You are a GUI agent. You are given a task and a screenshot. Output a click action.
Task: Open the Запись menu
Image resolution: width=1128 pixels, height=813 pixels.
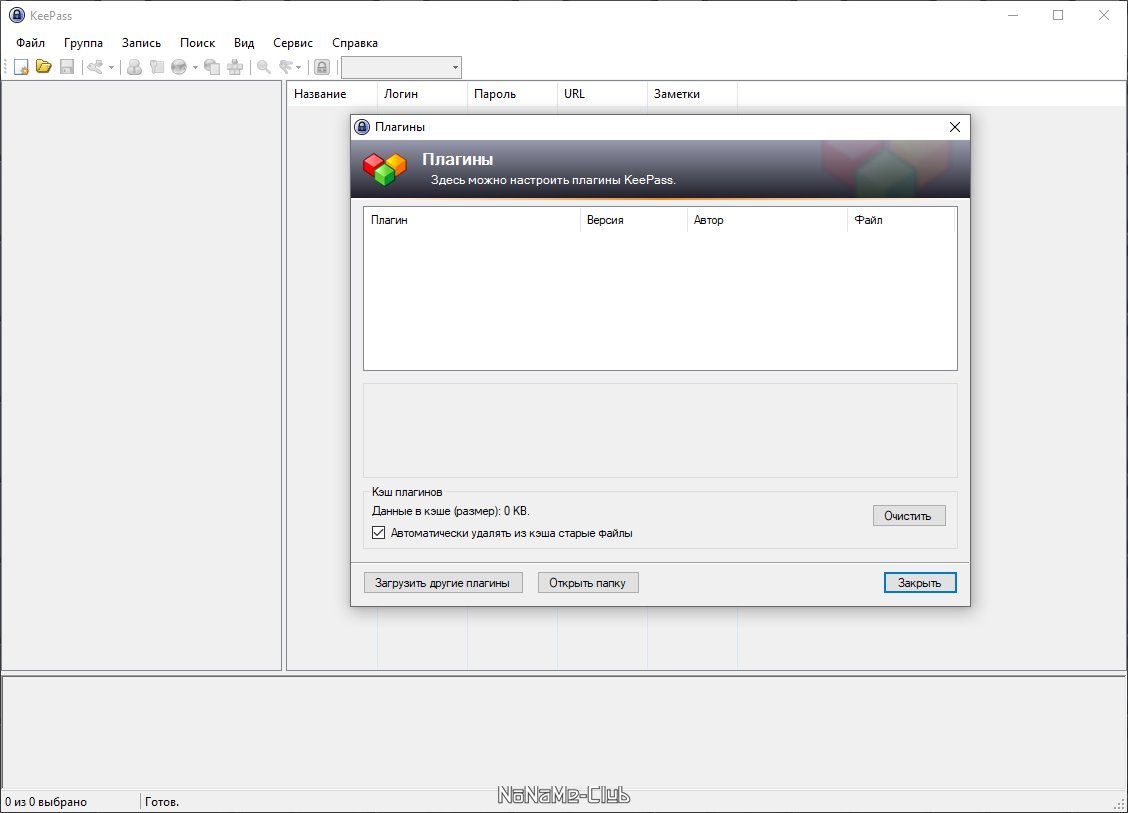(x=141, y=43)
